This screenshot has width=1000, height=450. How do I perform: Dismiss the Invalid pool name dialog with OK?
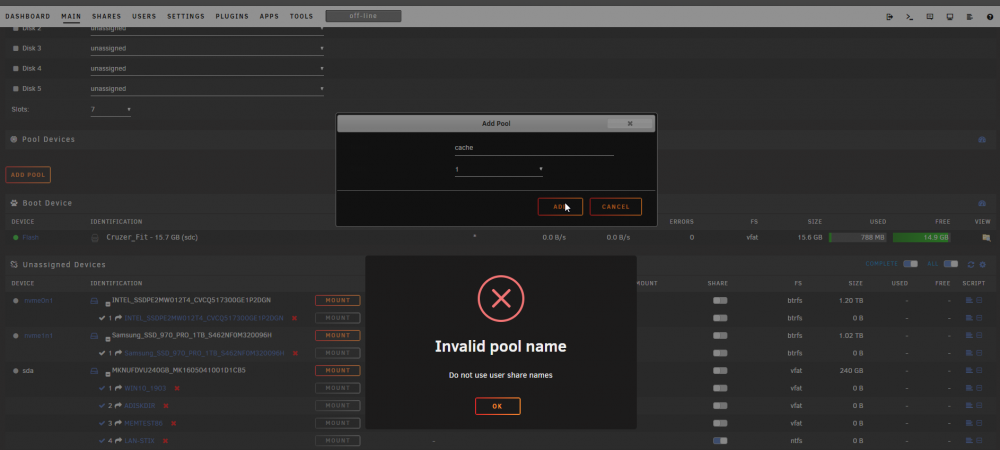tap(497, 406)
